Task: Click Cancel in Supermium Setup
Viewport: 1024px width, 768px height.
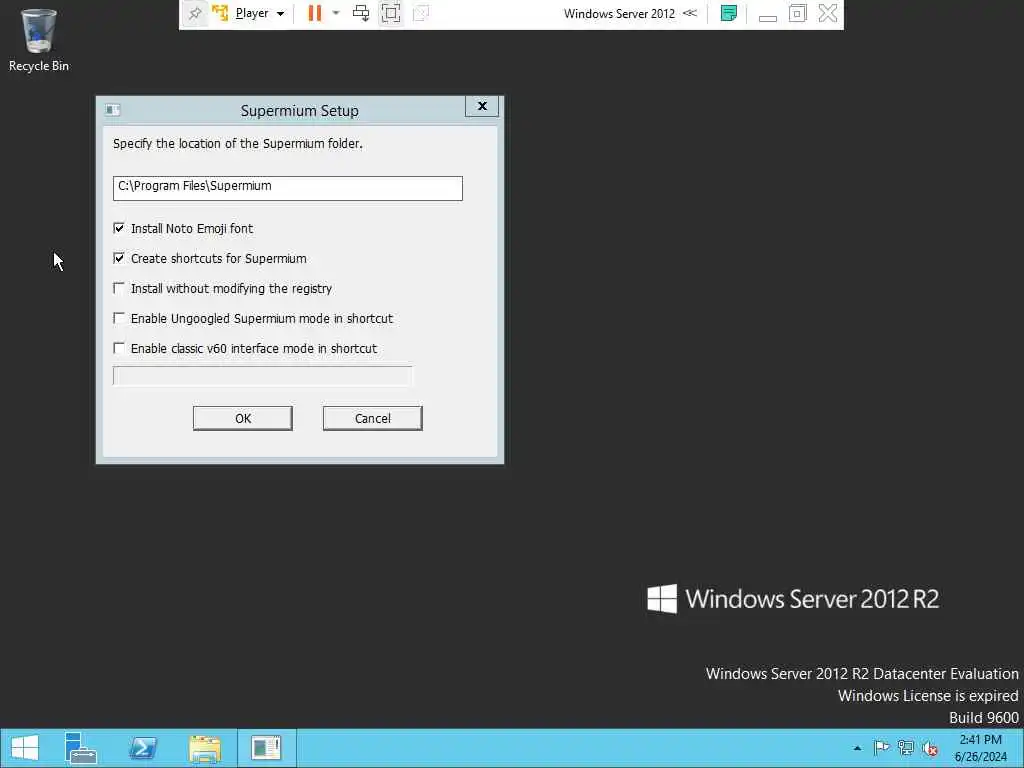Action: [x=372, y=418]
